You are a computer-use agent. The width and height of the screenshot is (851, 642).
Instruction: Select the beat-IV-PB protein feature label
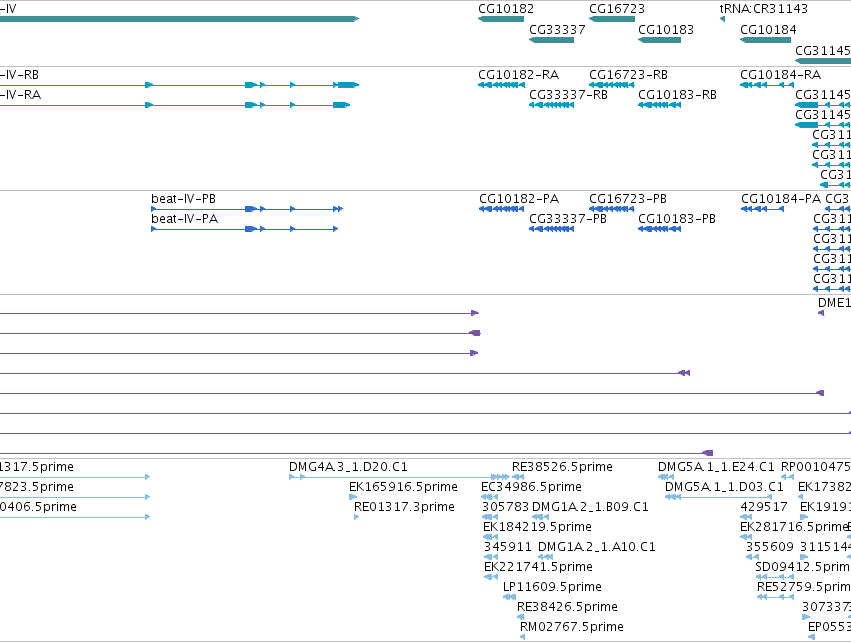point(183,199)
